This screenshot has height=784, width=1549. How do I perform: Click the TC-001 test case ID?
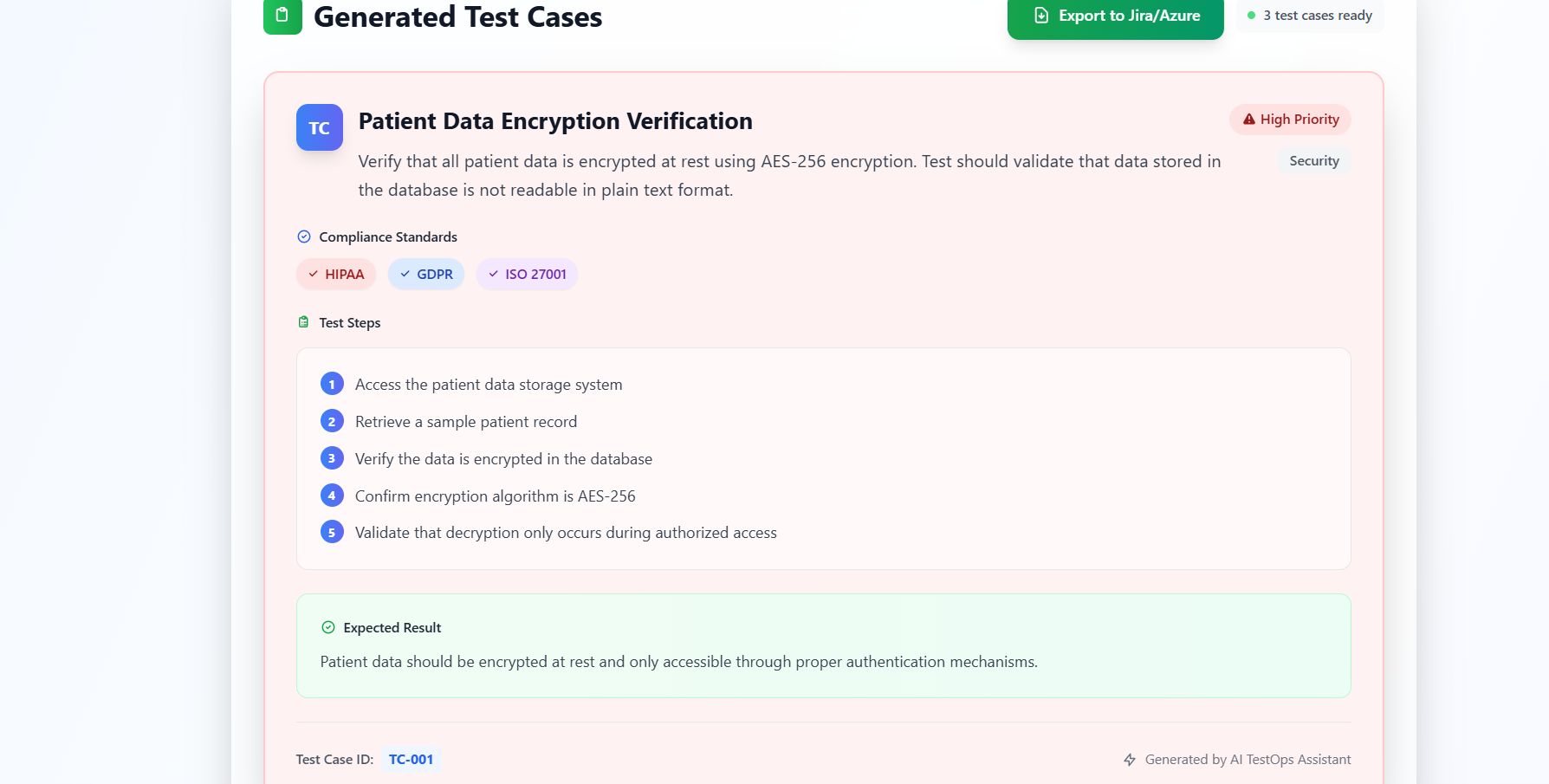(x=411, y=760)
